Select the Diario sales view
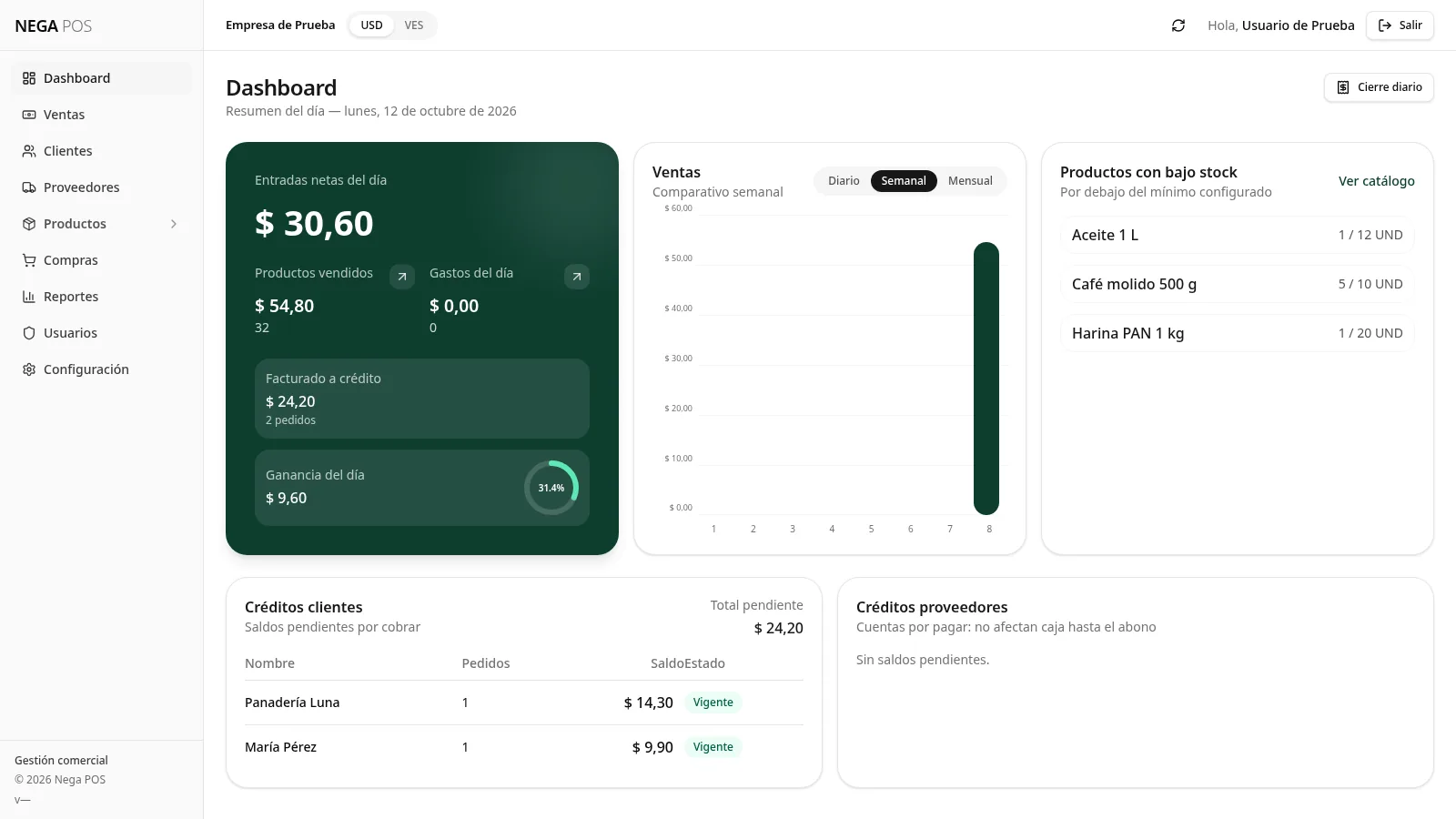The height and width of the screenshot is (819, 1456). tap(844, 181)
